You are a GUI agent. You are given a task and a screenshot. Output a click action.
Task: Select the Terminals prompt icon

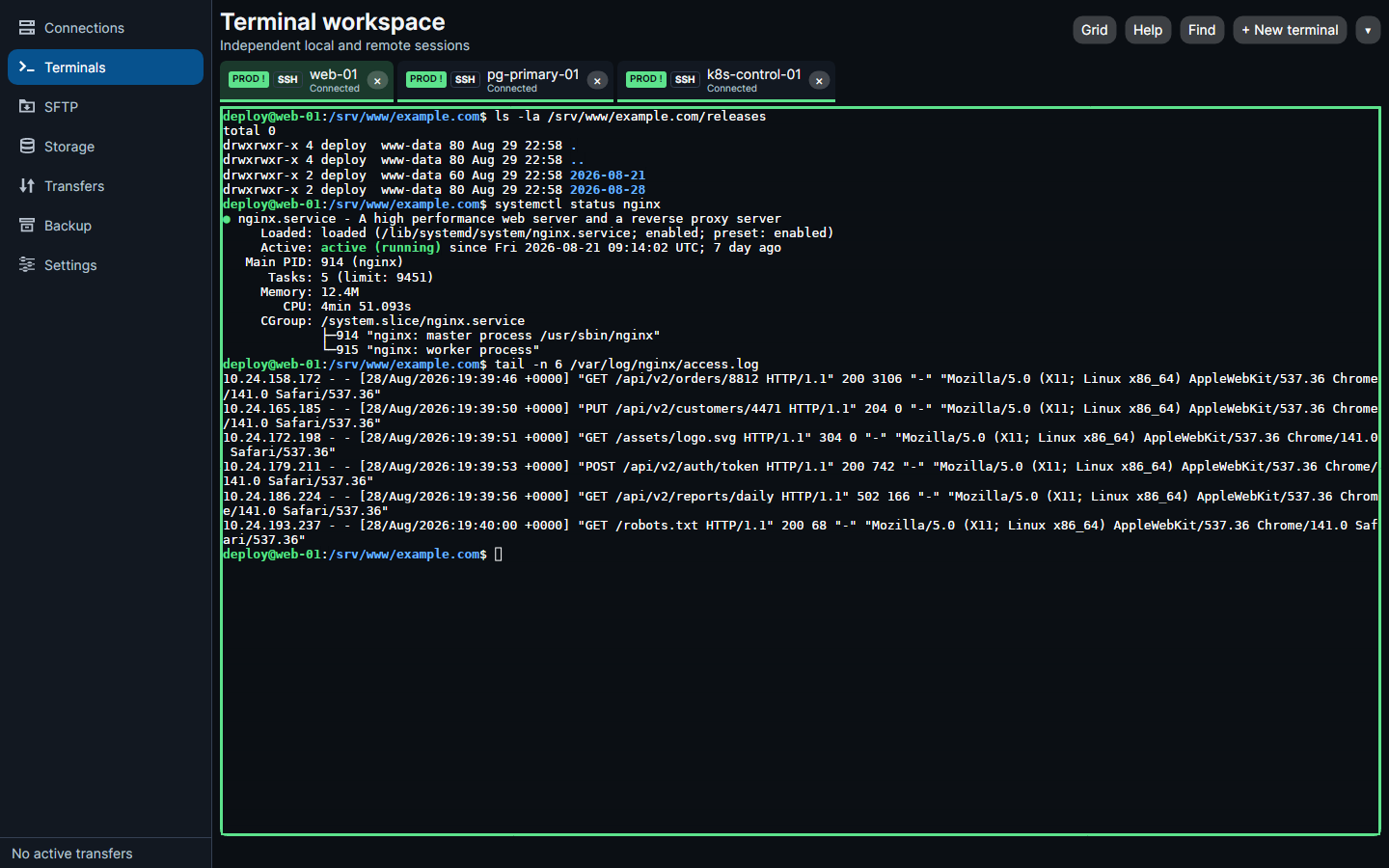pos(27,68)
